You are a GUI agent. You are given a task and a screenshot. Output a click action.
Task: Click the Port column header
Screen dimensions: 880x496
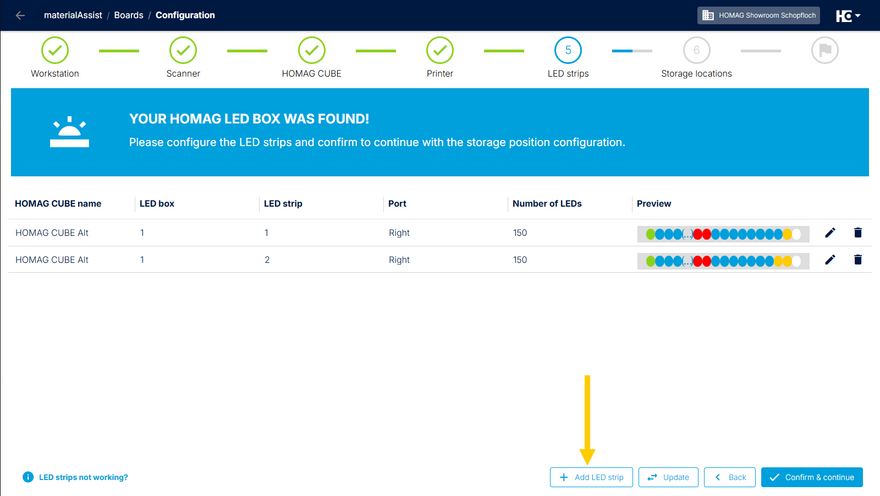click(x=397, y=204)
